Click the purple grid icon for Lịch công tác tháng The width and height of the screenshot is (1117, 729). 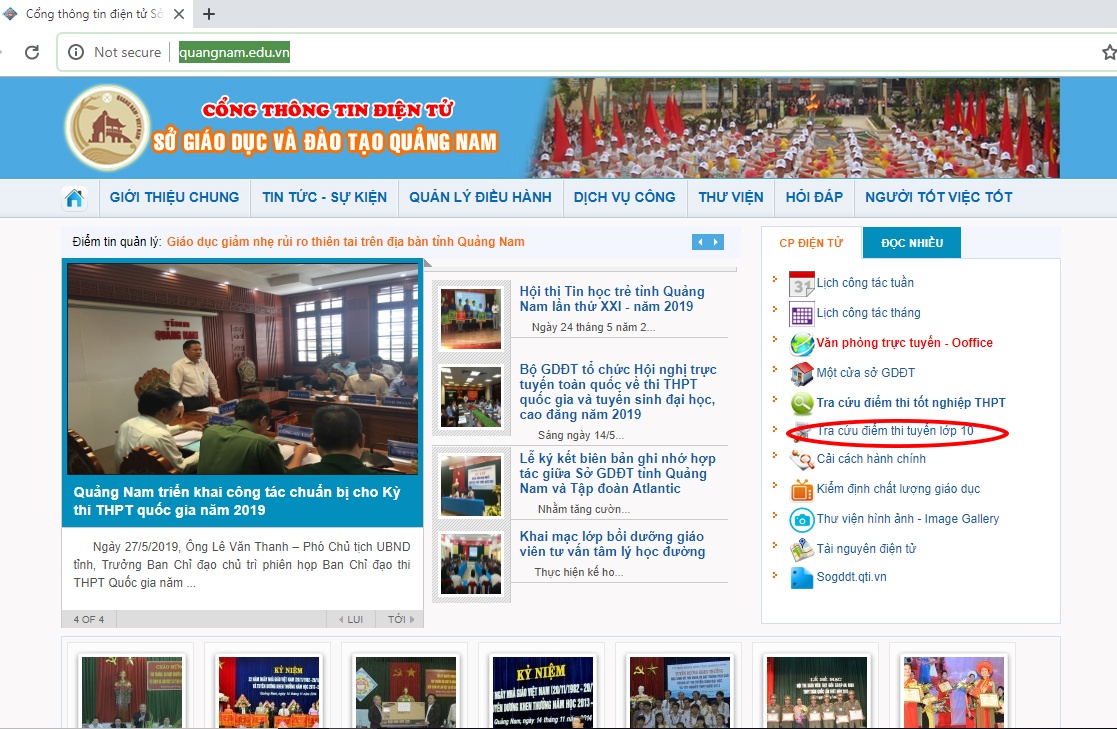(802, 314)
